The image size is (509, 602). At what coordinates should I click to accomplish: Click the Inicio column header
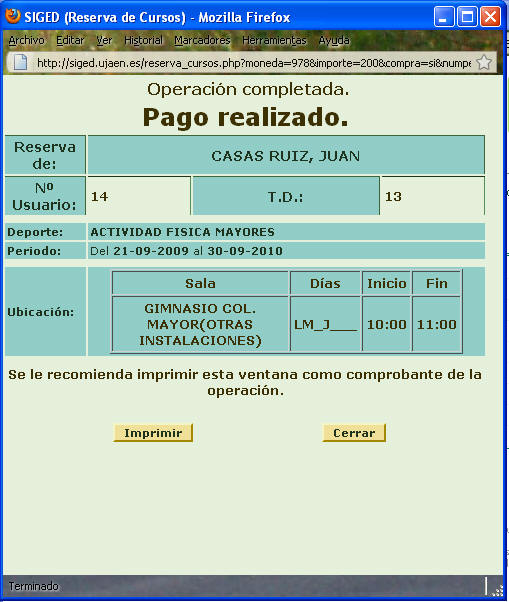point(387,283)
